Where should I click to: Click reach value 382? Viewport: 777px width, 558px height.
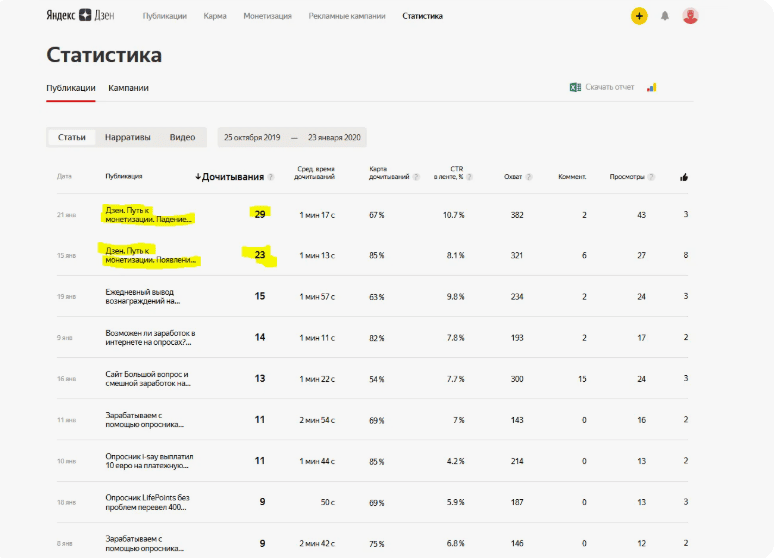point(517,215)
